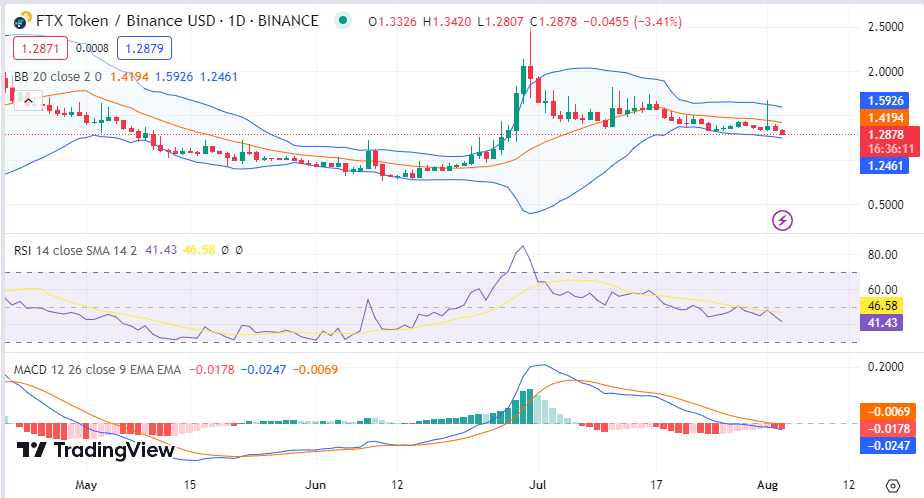
Task: Click the blue -0.0247 MACD axis label
Action: coord(888,446)
